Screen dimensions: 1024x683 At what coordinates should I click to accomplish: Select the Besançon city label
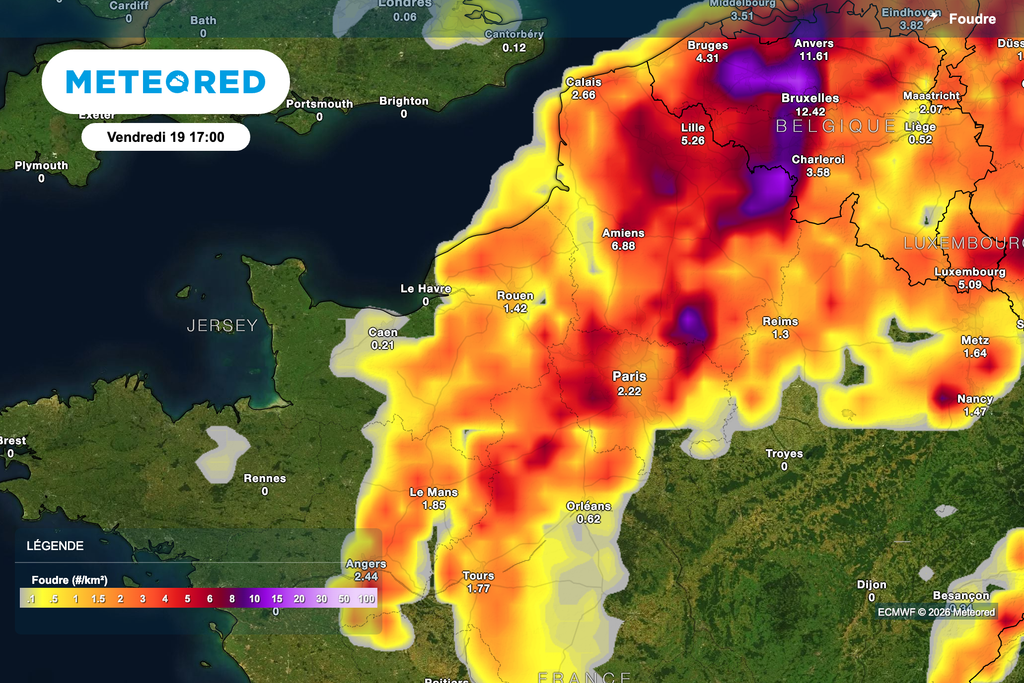[961, 596]
